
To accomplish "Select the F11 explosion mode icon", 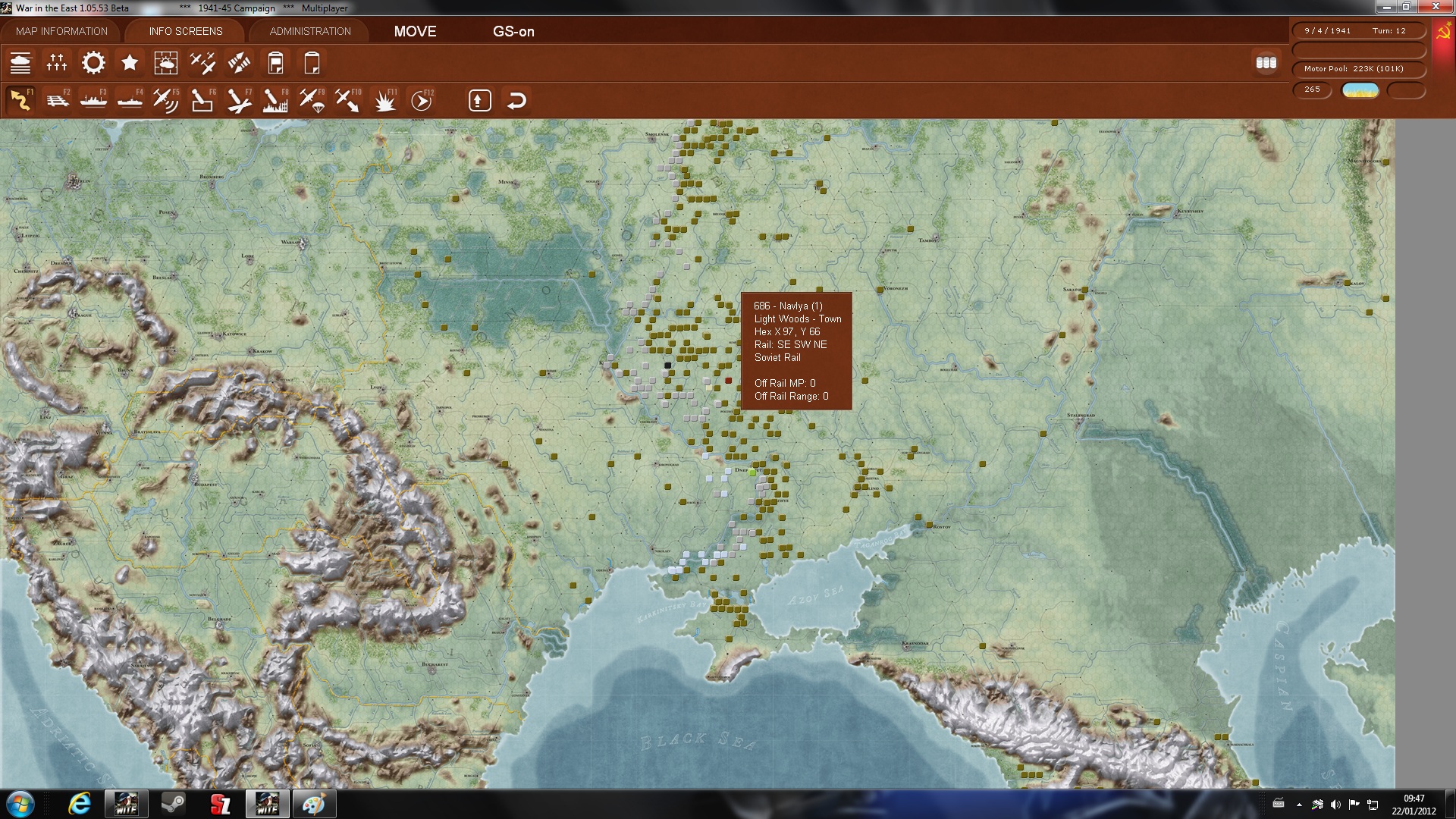I will tap(384, 100).
